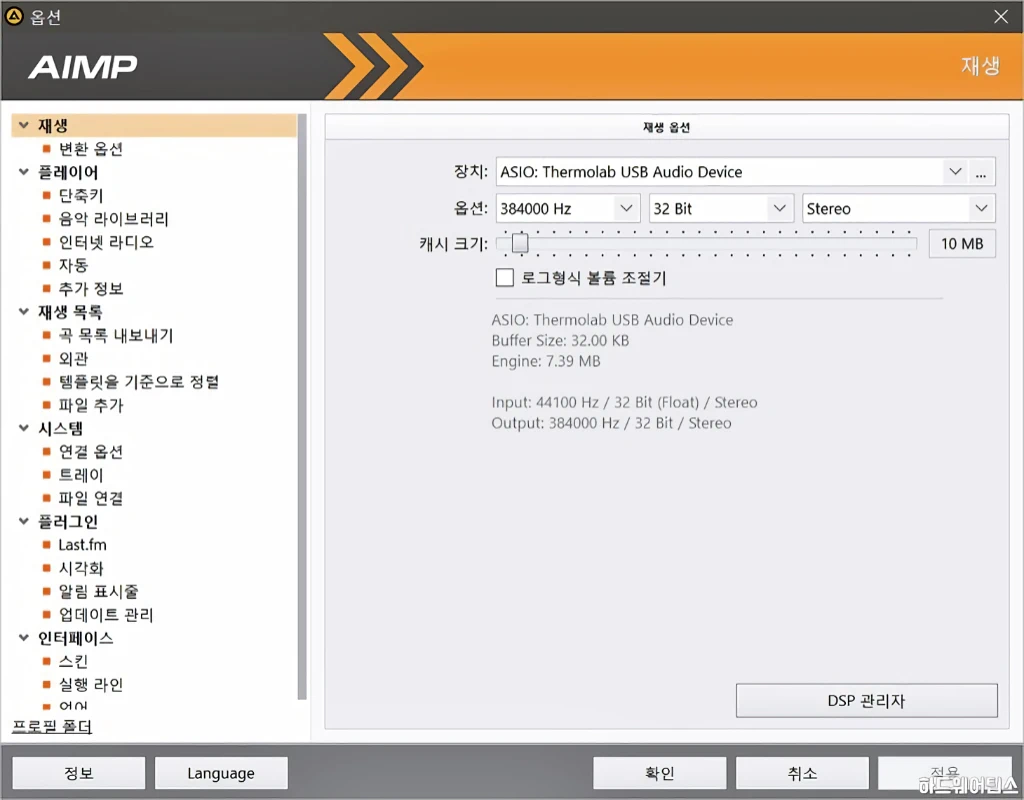Screen dimensions: 1024x800
Task: Enable the 로그형식 볼륨 조절기 checkbox
Action: tap(505, 278)
